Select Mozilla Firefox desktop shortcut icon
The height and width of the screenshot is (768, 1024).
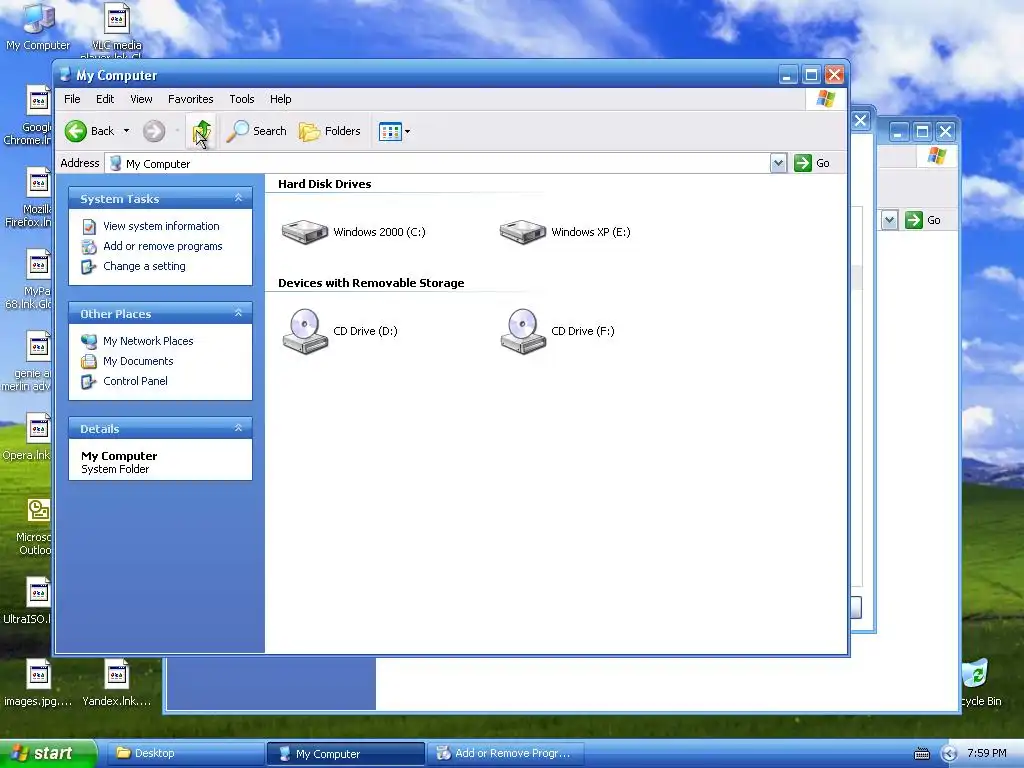point(29,198)
